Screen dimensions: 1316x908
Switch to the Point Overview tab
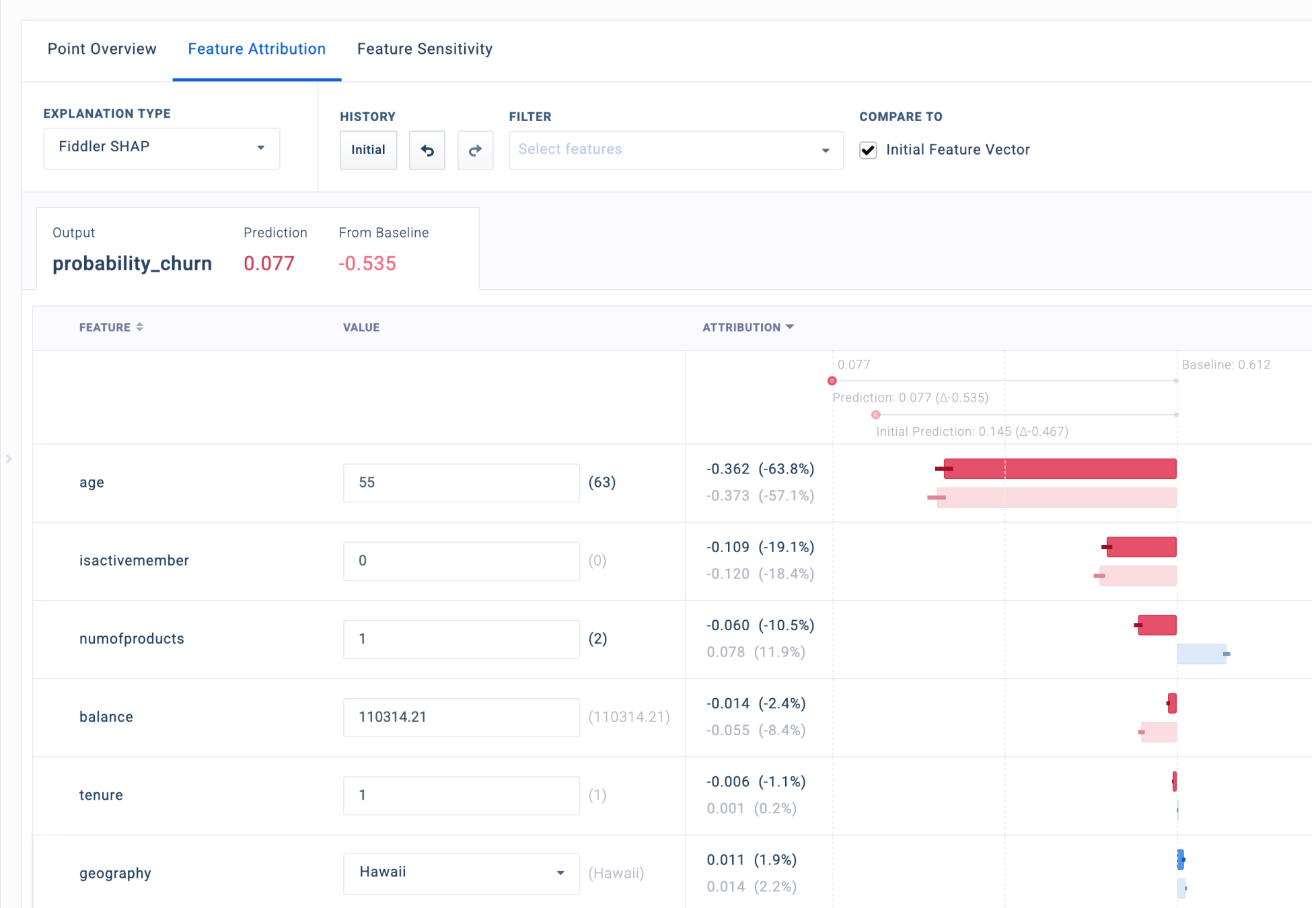pyautogui.click(x=102, y=49)
